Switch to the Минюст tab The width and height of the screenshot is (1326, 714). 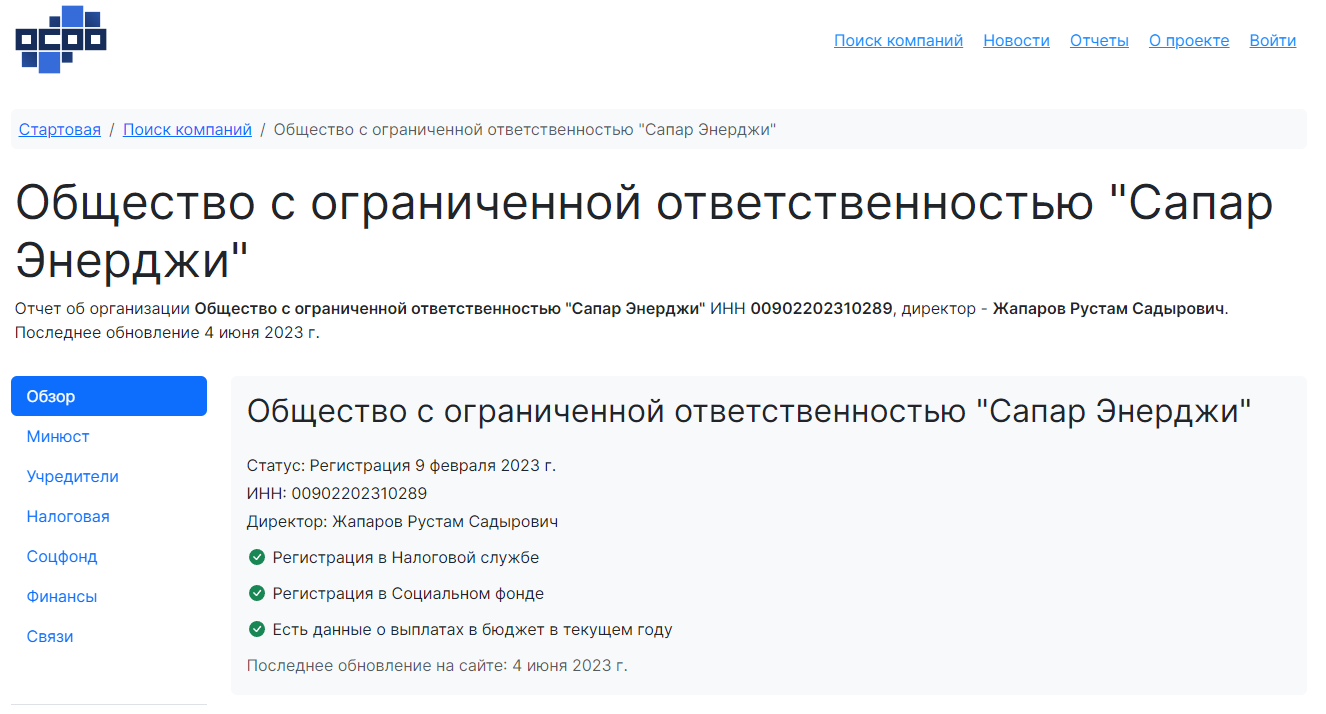pyautogui.click(x=58, y=436)
